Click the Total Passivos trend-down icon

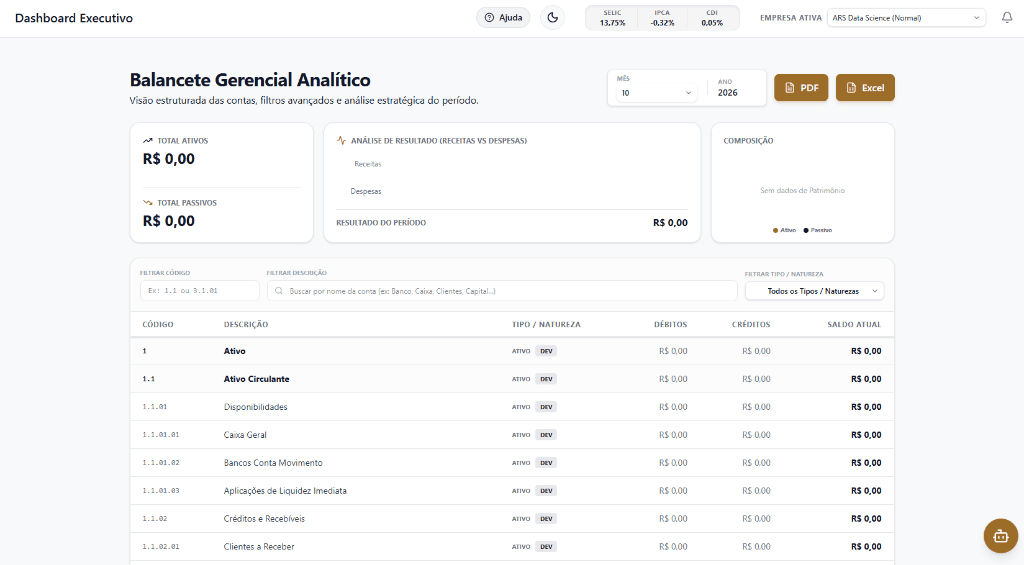click(x=148, y=202)
